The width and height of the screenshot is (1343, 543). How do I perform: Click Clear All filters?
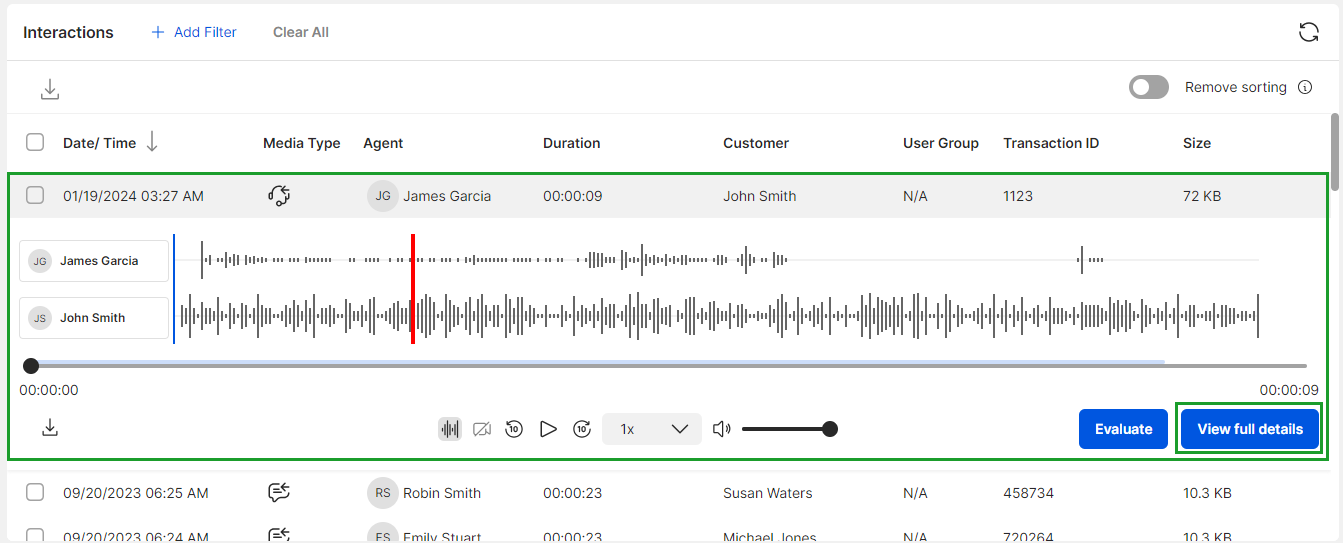click(x=301, y=32)
